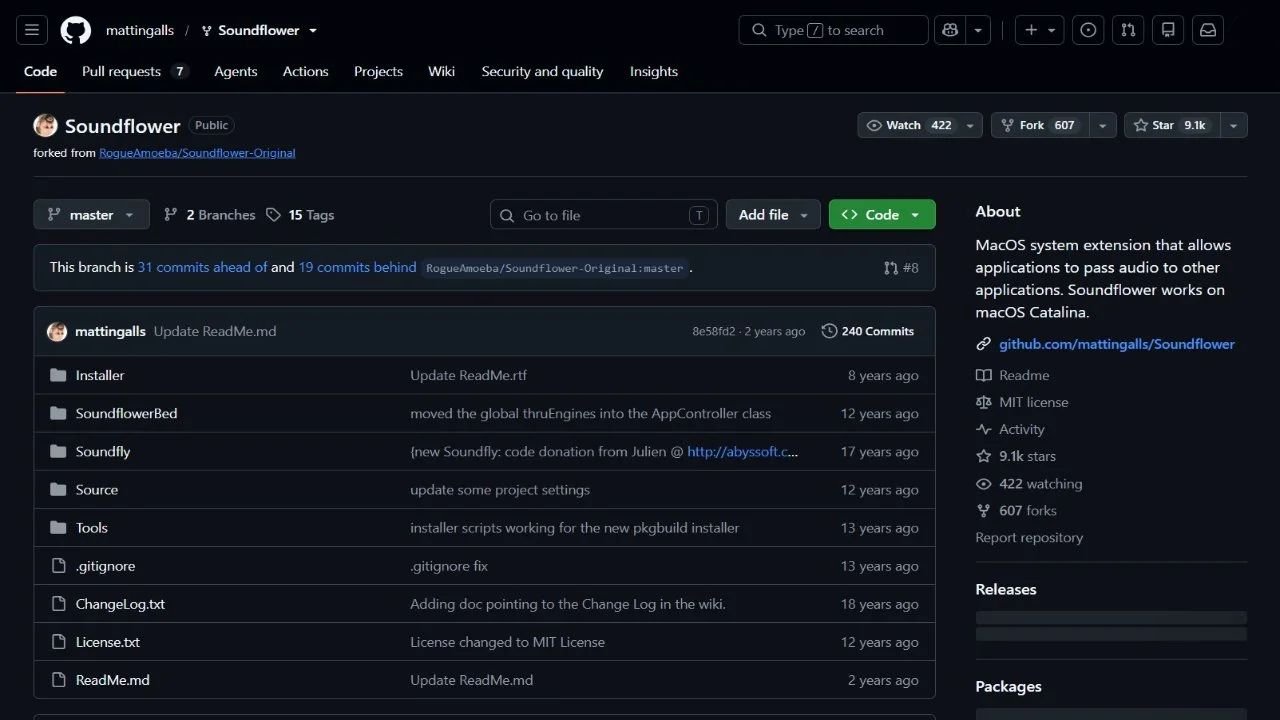Click the mattingalls avatar beside Soundflower title
This screenshot has height=720, width=1280.
pos(45,125)
